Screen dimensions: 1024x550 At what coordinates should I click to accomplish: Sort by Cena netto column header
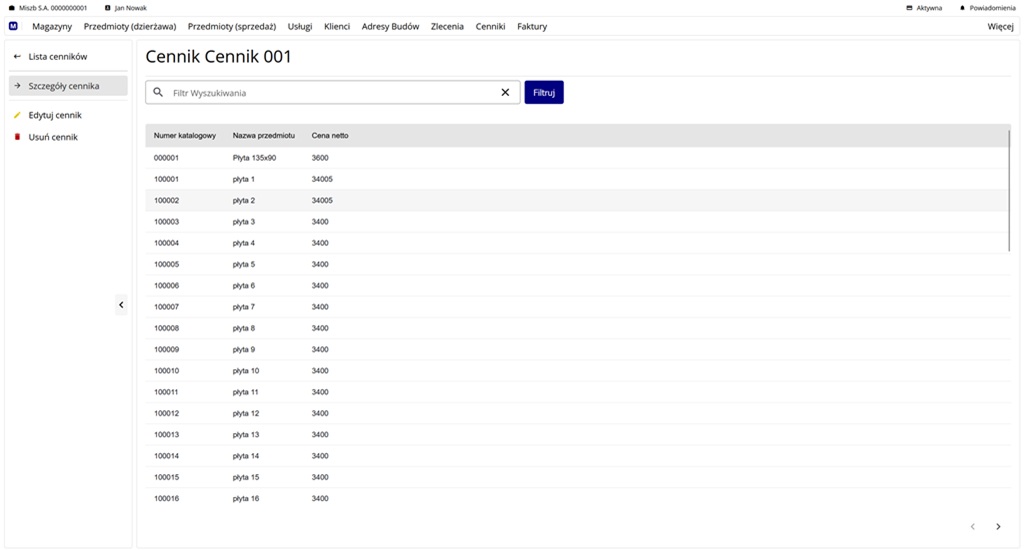[330, 135]
